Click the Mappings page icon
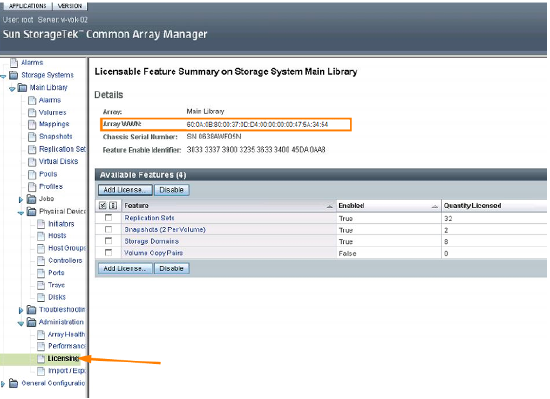This screenshot has height=399, width=550. coord(32,124)
